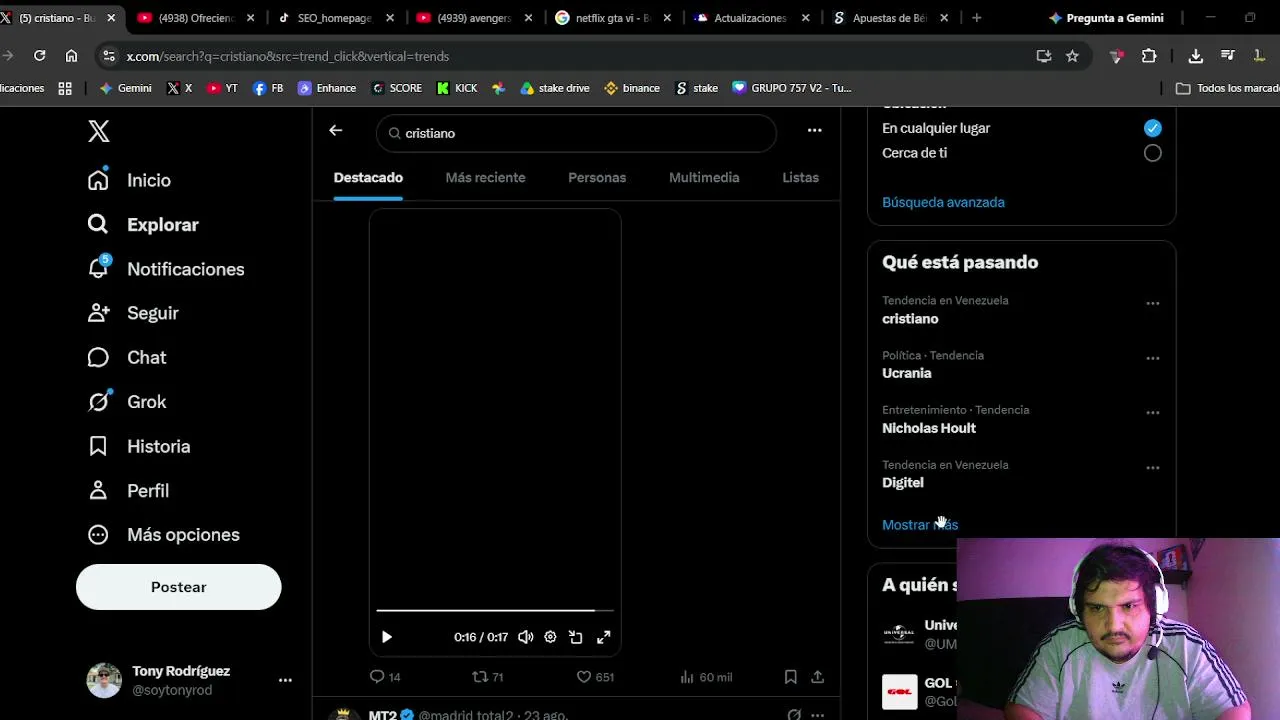The width and height of the screenshot is (1280, 720).
Task: Open browser extensions puzzle icon
Action: click(1149, 56)
